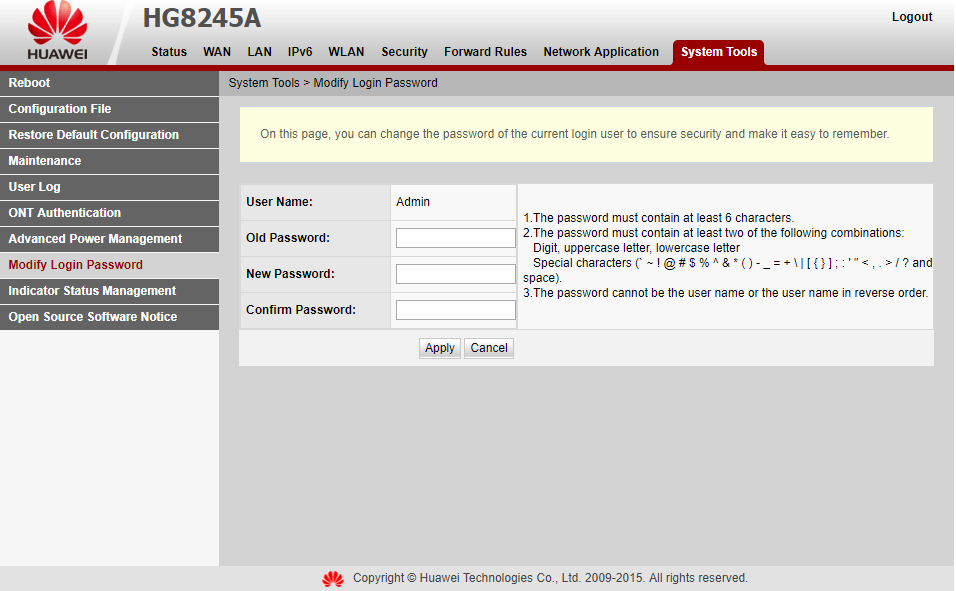Click the User Name: label
The height and width of the screenshot is (591, 956).
point(279,202)
